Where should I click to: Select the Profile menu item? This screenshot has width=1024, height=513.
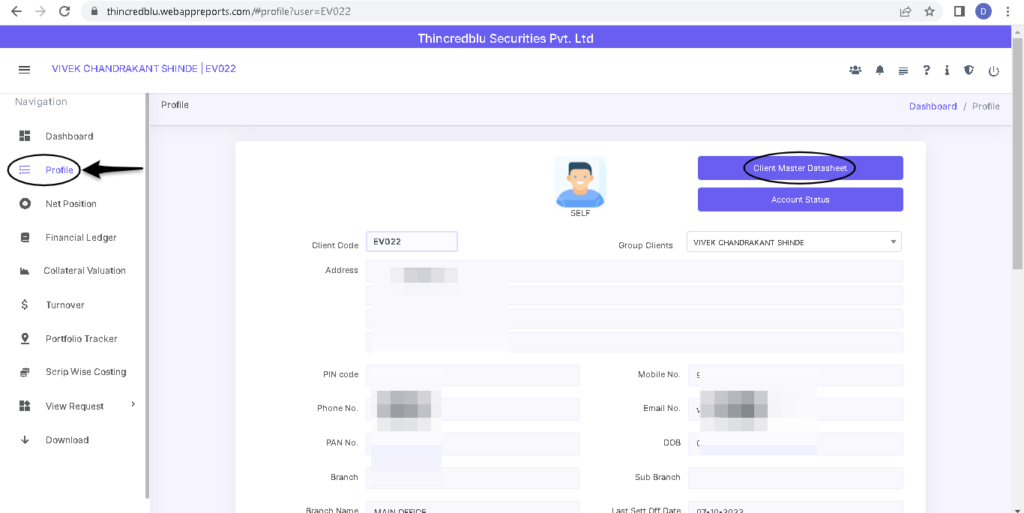(59, 170)
